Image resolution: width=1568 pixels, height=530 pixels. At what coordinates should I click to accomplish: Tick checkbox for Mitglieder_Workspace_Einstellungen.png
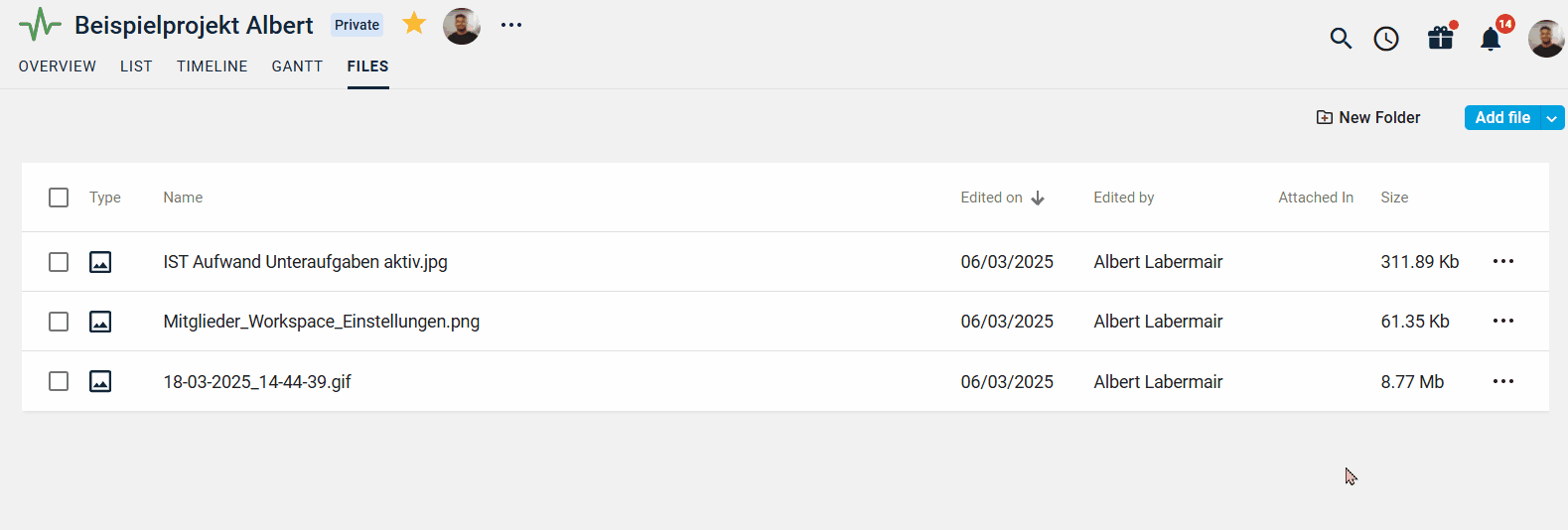(59, 322)
